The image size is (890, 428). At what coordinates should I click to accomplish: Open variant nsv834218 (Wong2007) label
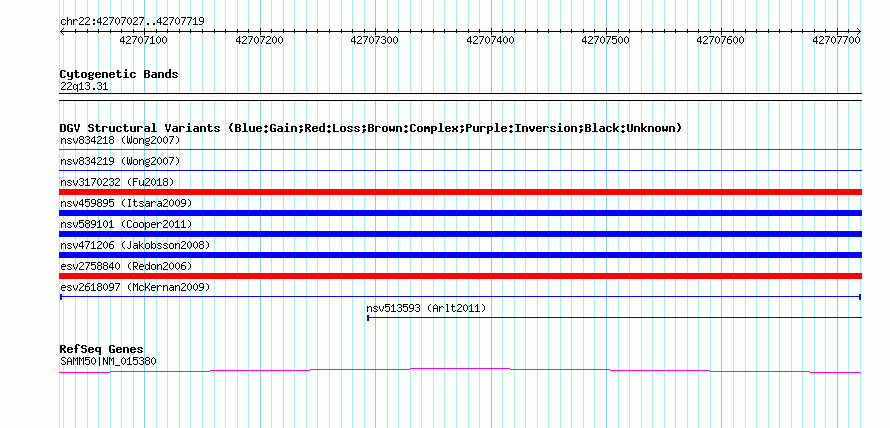click(x=120, y=140)
